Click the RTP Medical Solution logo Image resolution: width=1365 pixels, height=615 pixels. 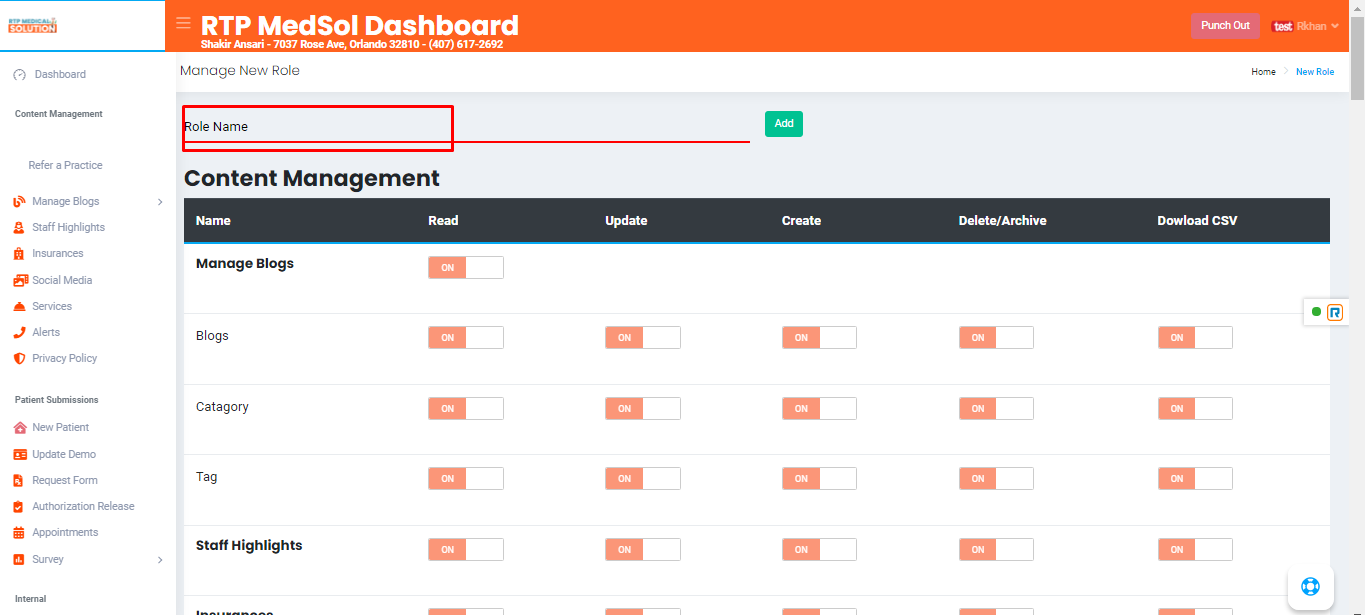click(33, 25)
